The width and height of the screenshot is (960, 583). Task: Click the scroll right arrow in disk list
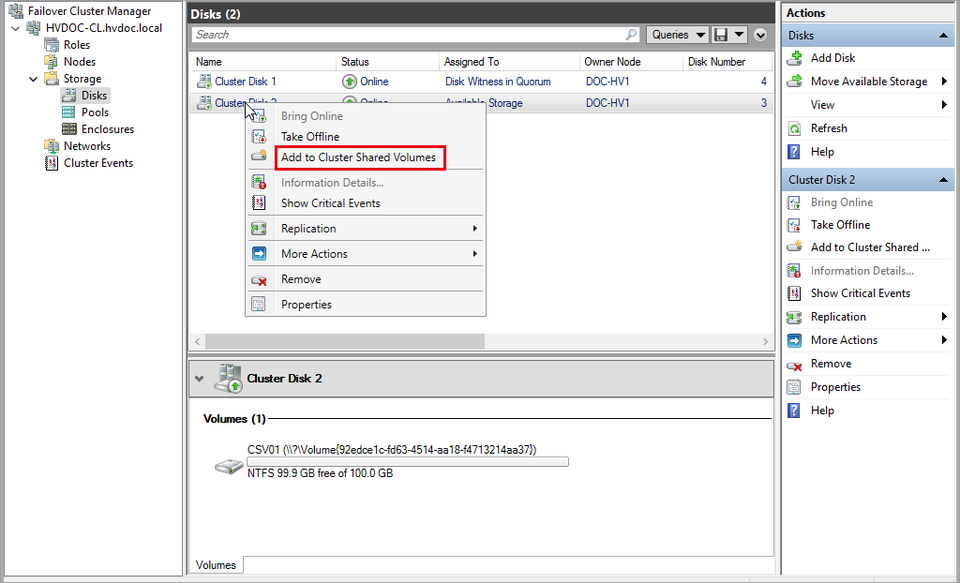[765, 341]
